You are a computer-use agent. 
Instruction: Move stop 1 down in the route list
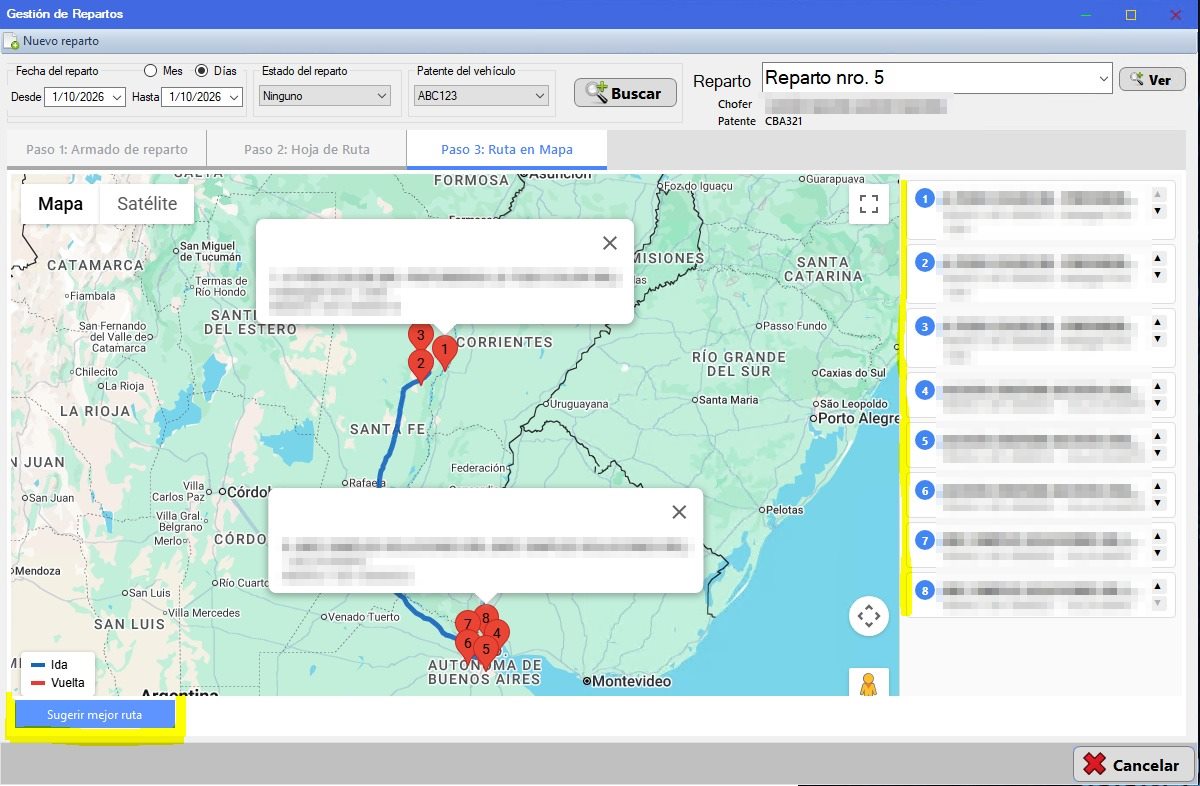pyautogui.click(x=1158, y=211)
